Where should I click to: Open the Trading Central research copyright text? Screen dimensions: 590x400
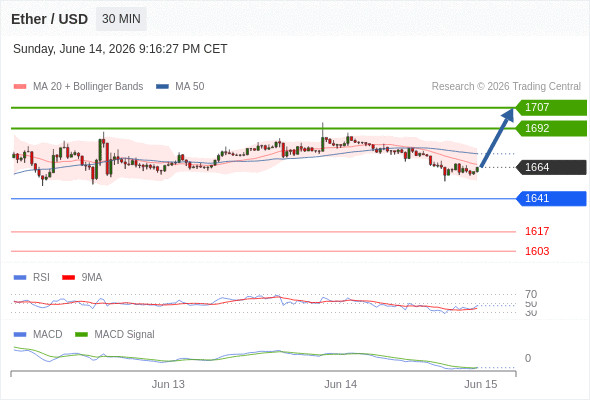coord(506,87)
